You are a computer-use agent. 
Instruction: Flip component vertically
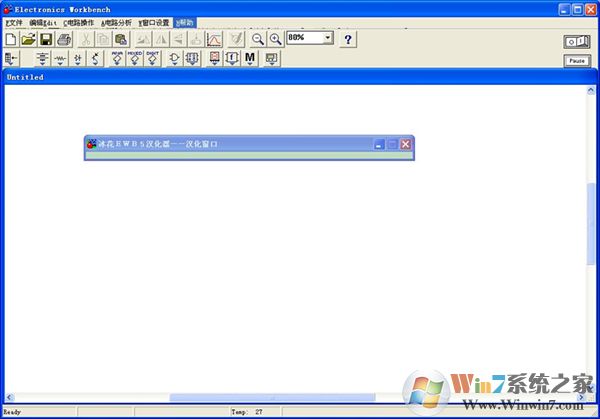click(179, 39)
